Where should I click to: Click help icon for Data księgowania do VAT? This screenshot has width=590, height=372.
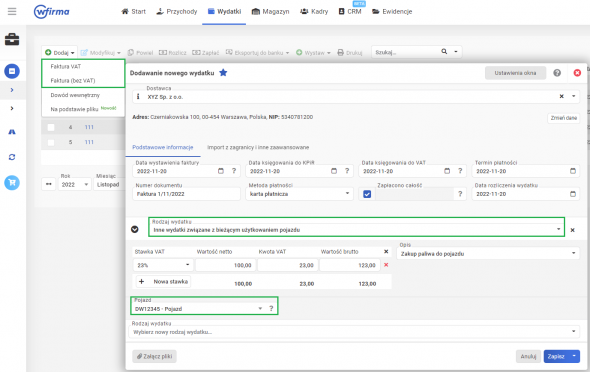pos(460,171)
